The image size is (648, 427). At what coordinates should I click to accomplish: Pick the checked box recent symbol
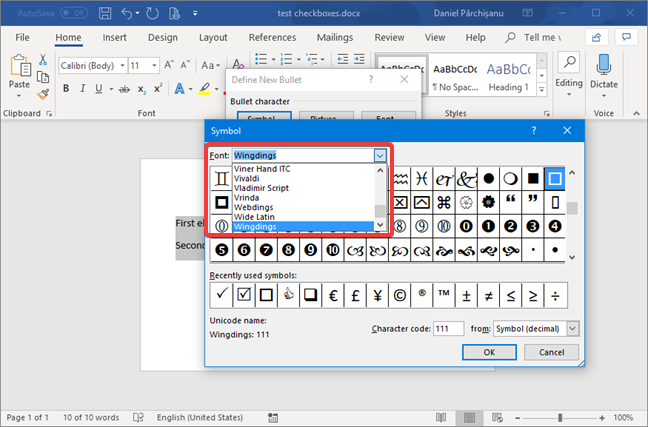point(244,295)
